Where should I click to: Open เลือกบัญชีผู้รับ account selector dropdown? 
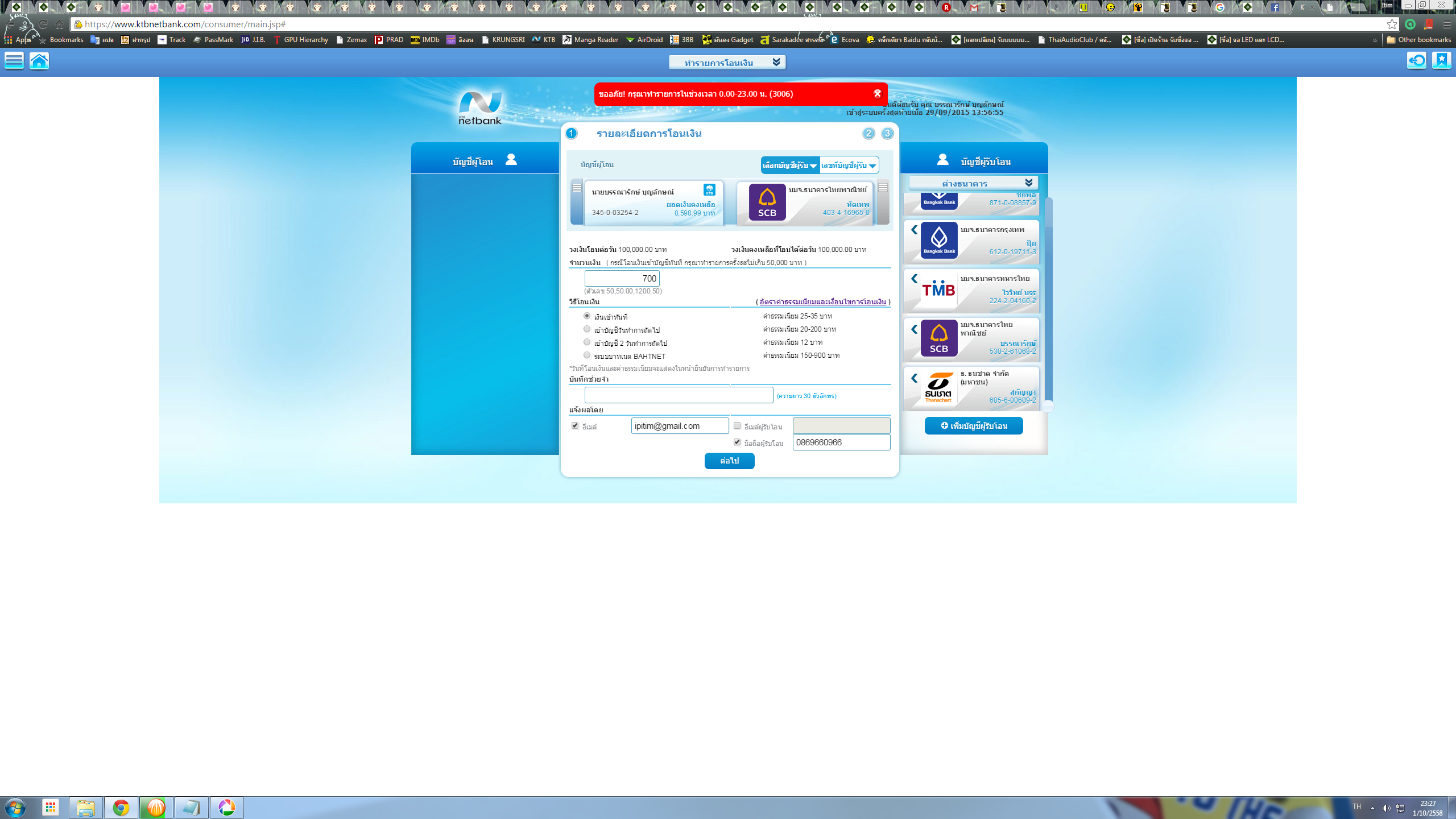pos(790,166)
